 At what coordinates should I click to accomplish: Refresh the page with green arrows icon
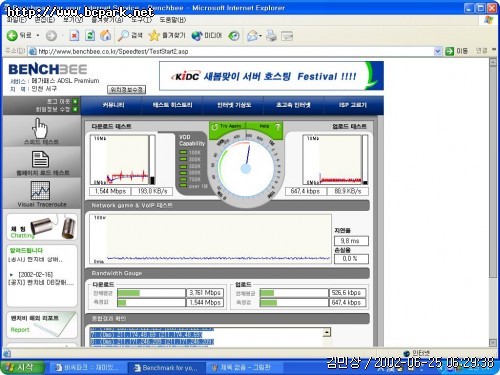pyautogui.click(x=90, y=35)
